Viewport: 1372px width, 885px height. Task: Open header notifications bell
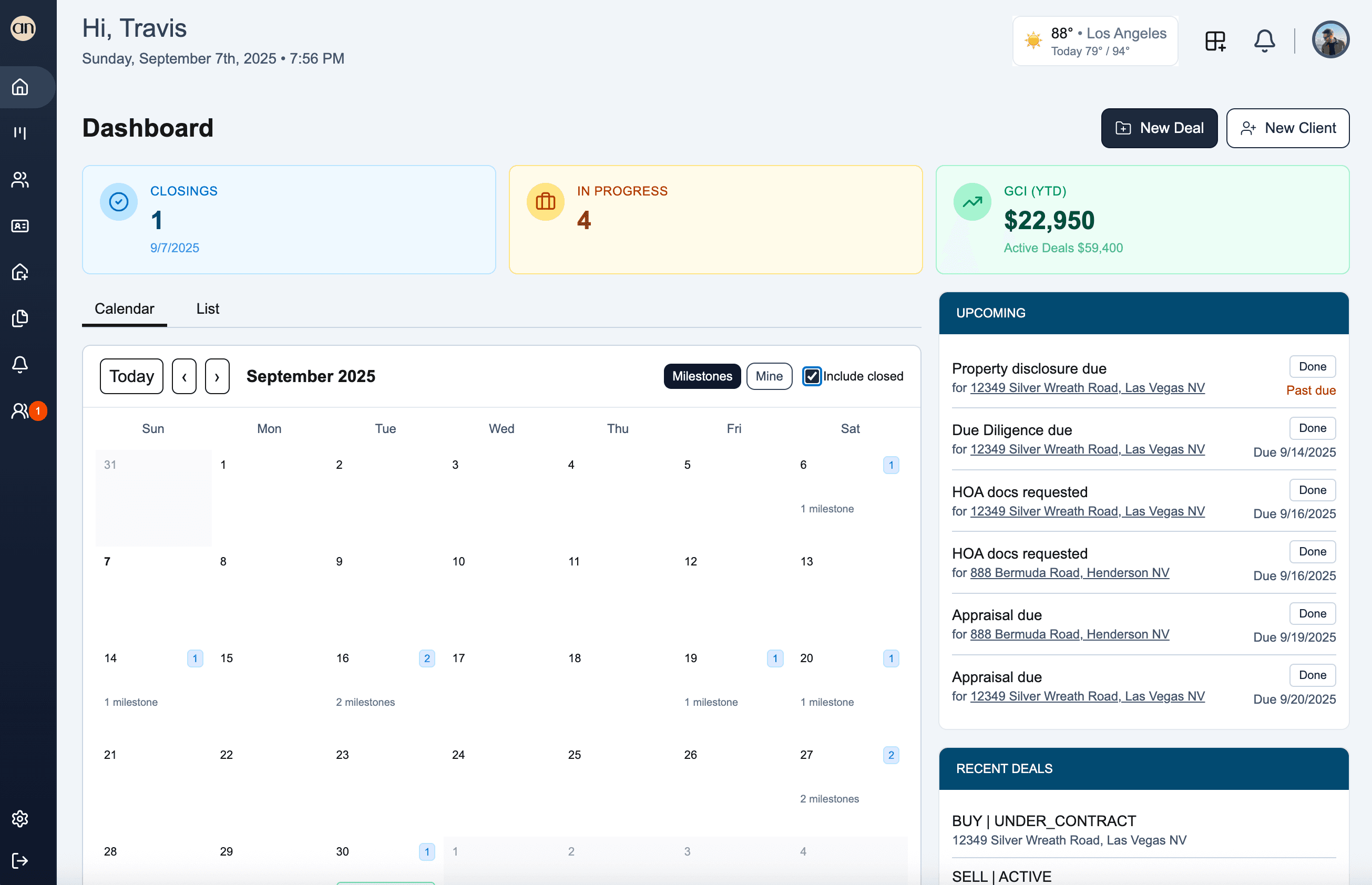[1265, 41]
